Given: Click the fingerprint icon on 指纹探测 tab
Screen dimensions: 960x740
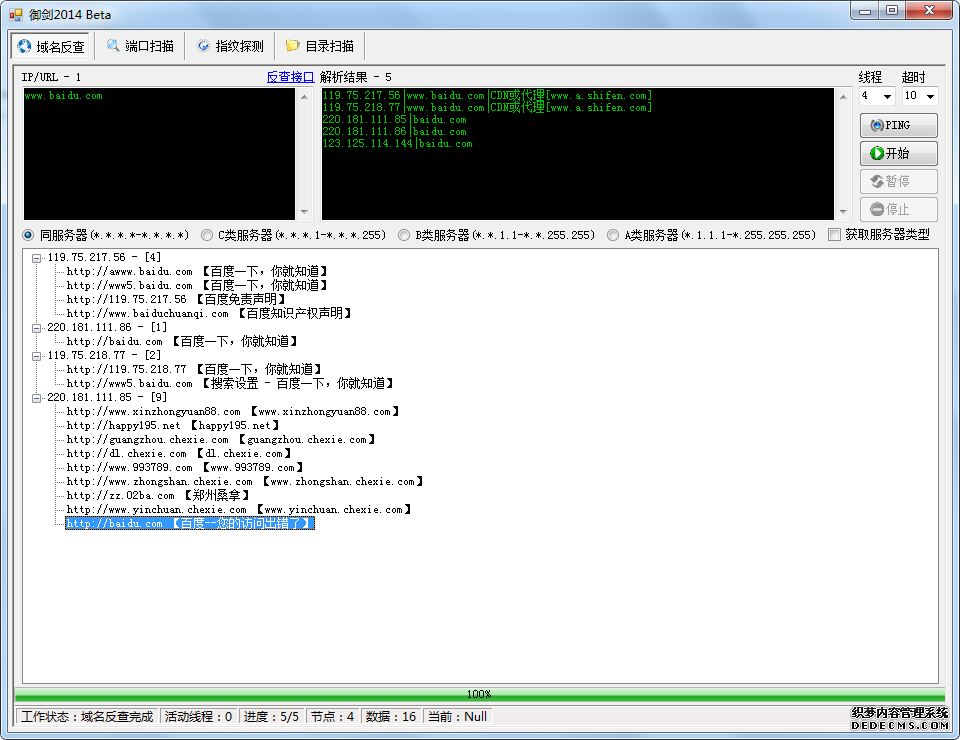Looking at the screenshot, I should [x=203, y=46].
